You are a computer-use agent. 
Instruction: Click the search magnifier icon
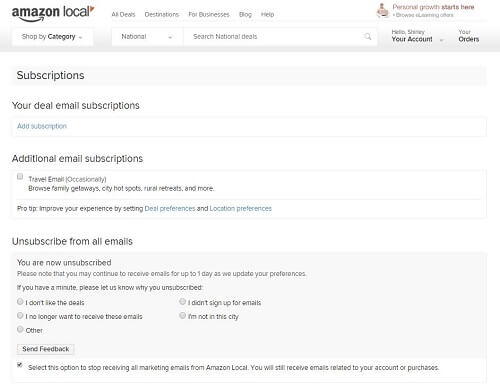(x=367, y=37)
